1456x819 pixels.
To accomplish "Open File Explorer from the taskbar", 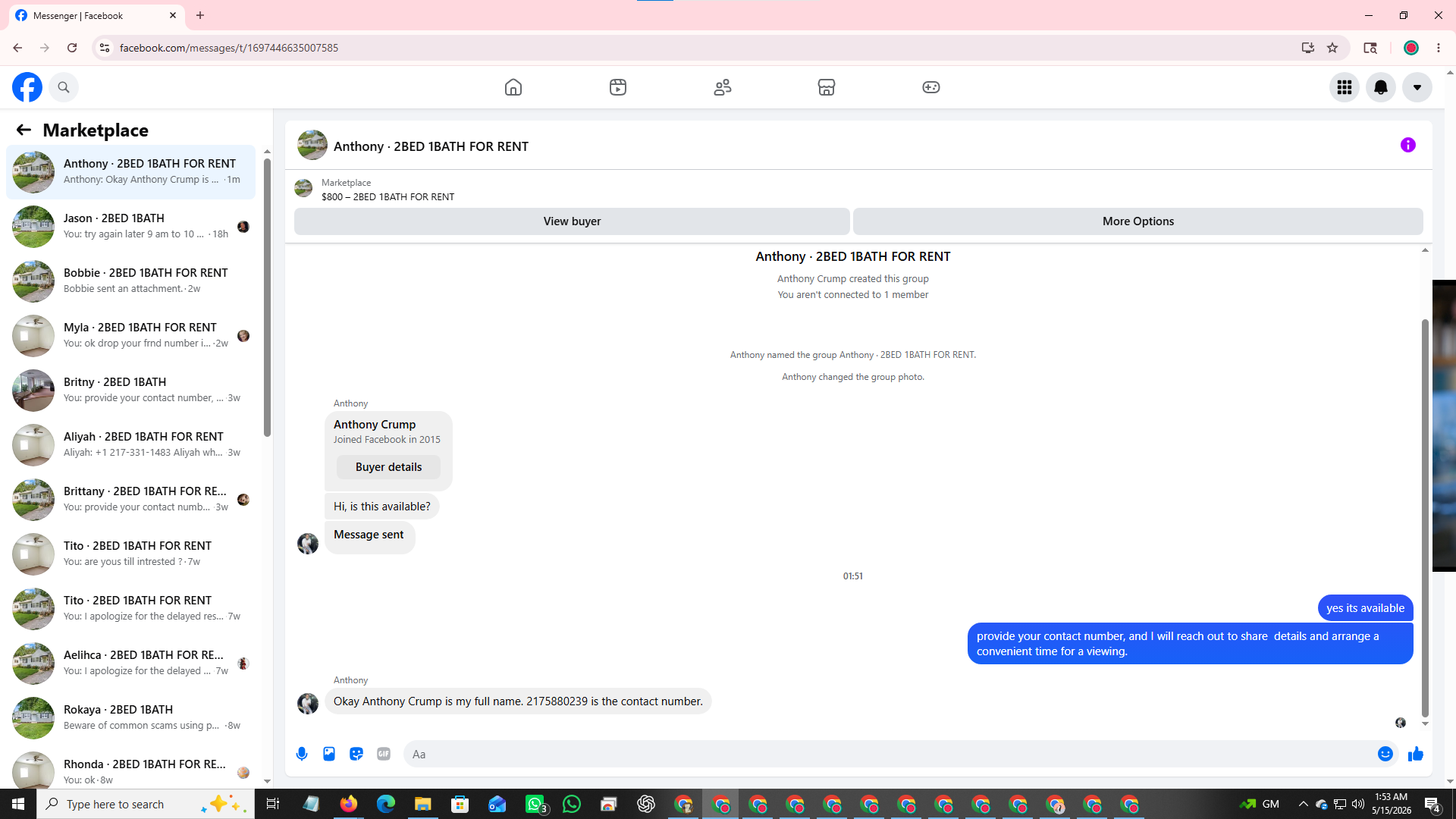I will tap(422, 804).
